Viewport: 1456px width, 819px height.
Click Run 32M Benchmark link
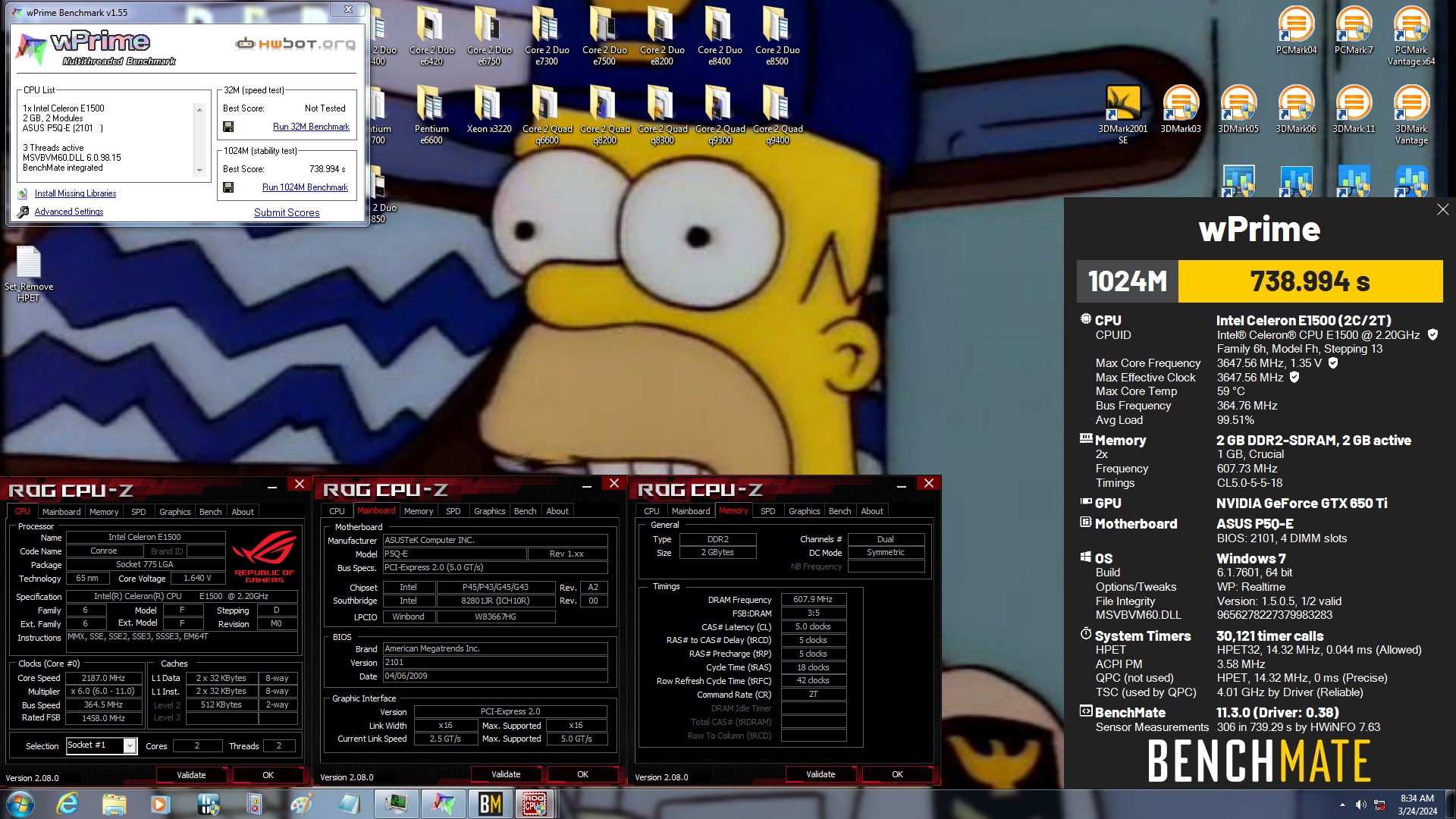pos(311,127)
